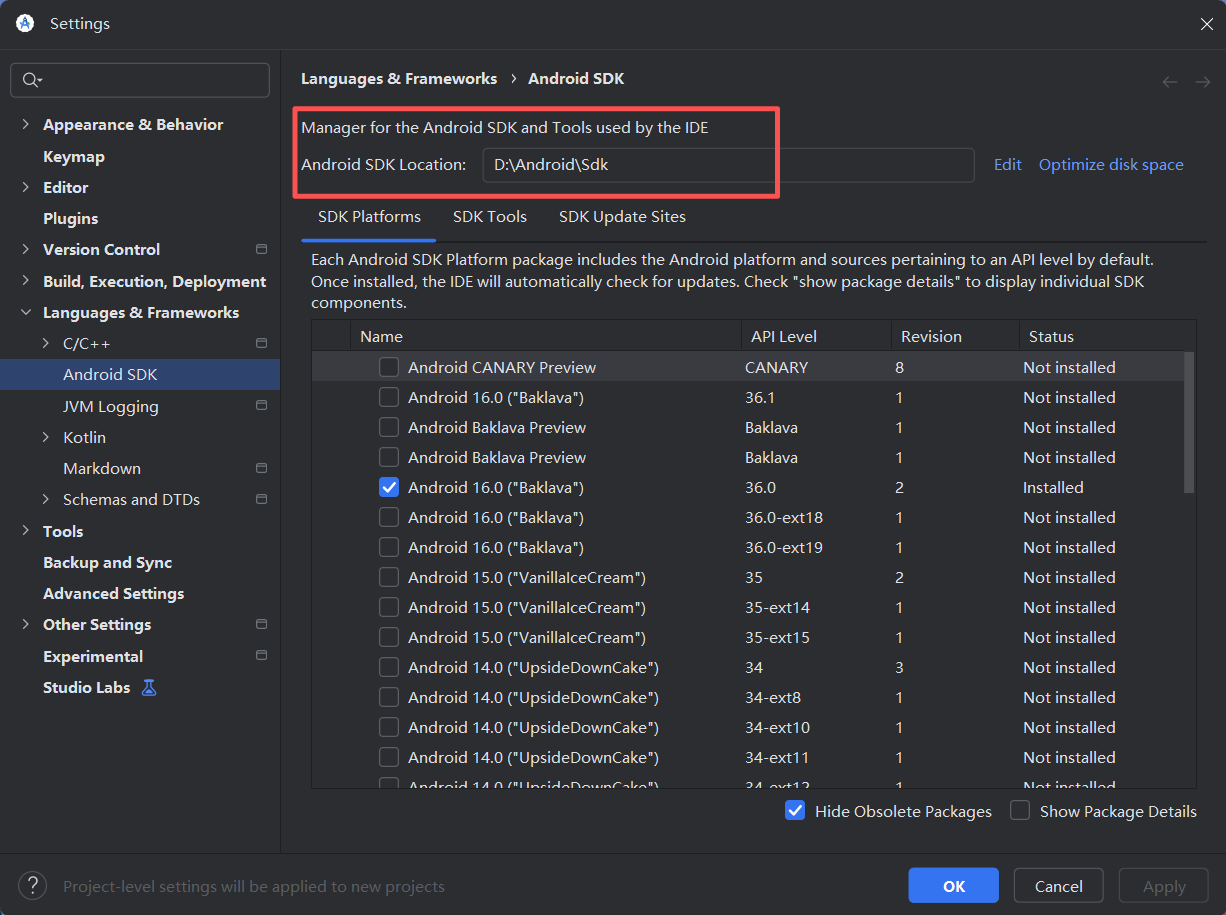Image resolution: width=1226 pixels, height=915 pixels.
Task: Click the Android Studio logo icon
Action: [x=26, y=23]
